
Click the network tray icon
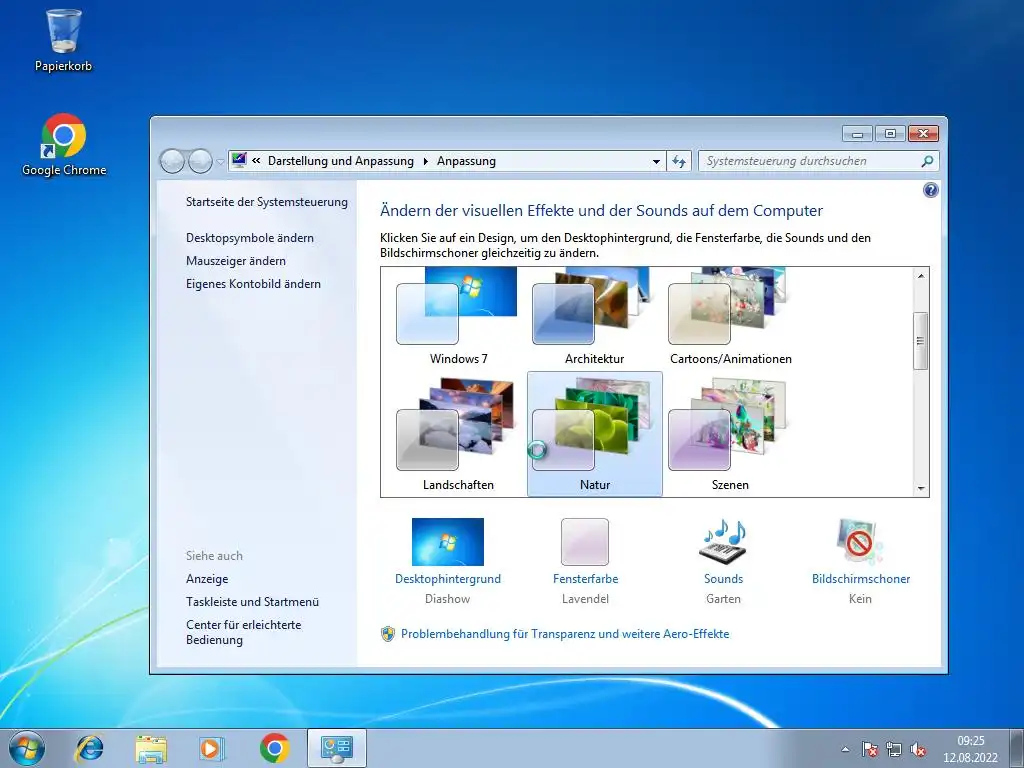point(893,749)
